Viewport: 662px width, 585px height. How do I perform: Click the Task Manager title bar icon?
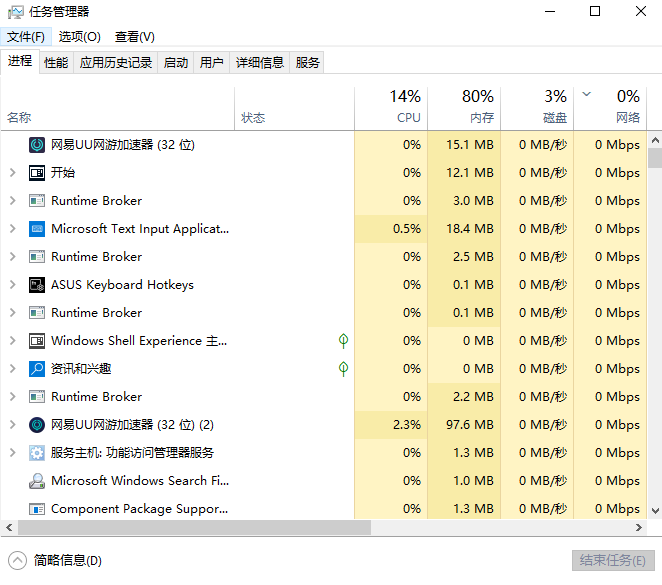pyautogui.click(x=16, y=11)
